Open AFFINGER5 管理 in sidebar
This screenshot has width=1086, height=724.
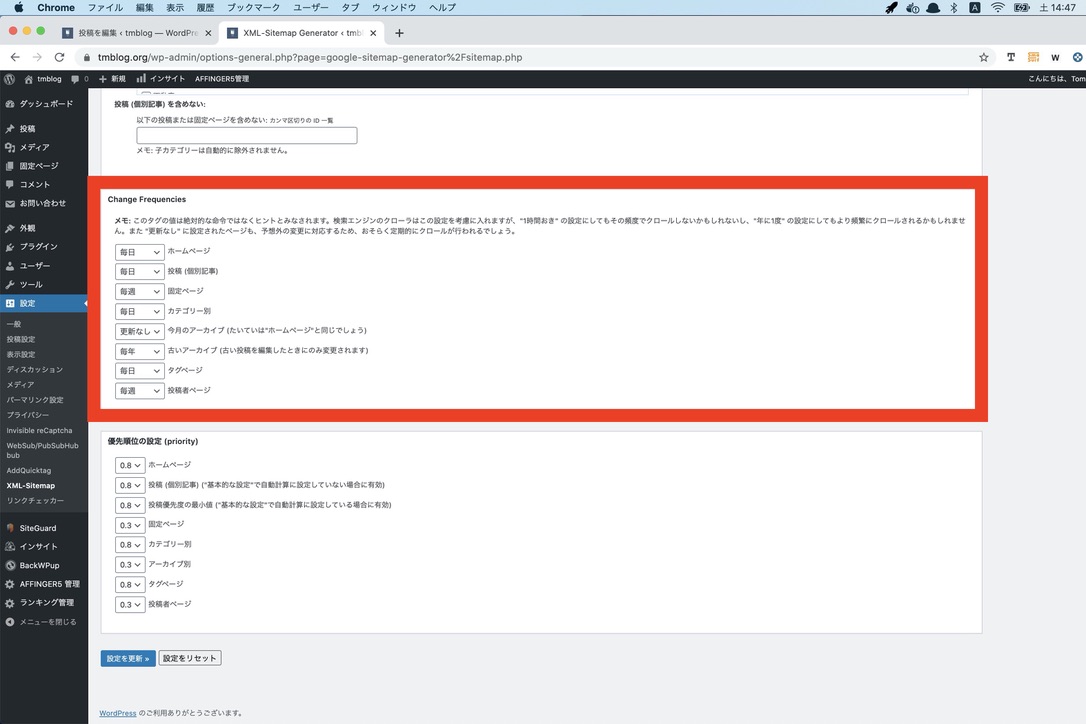(44, 584)
